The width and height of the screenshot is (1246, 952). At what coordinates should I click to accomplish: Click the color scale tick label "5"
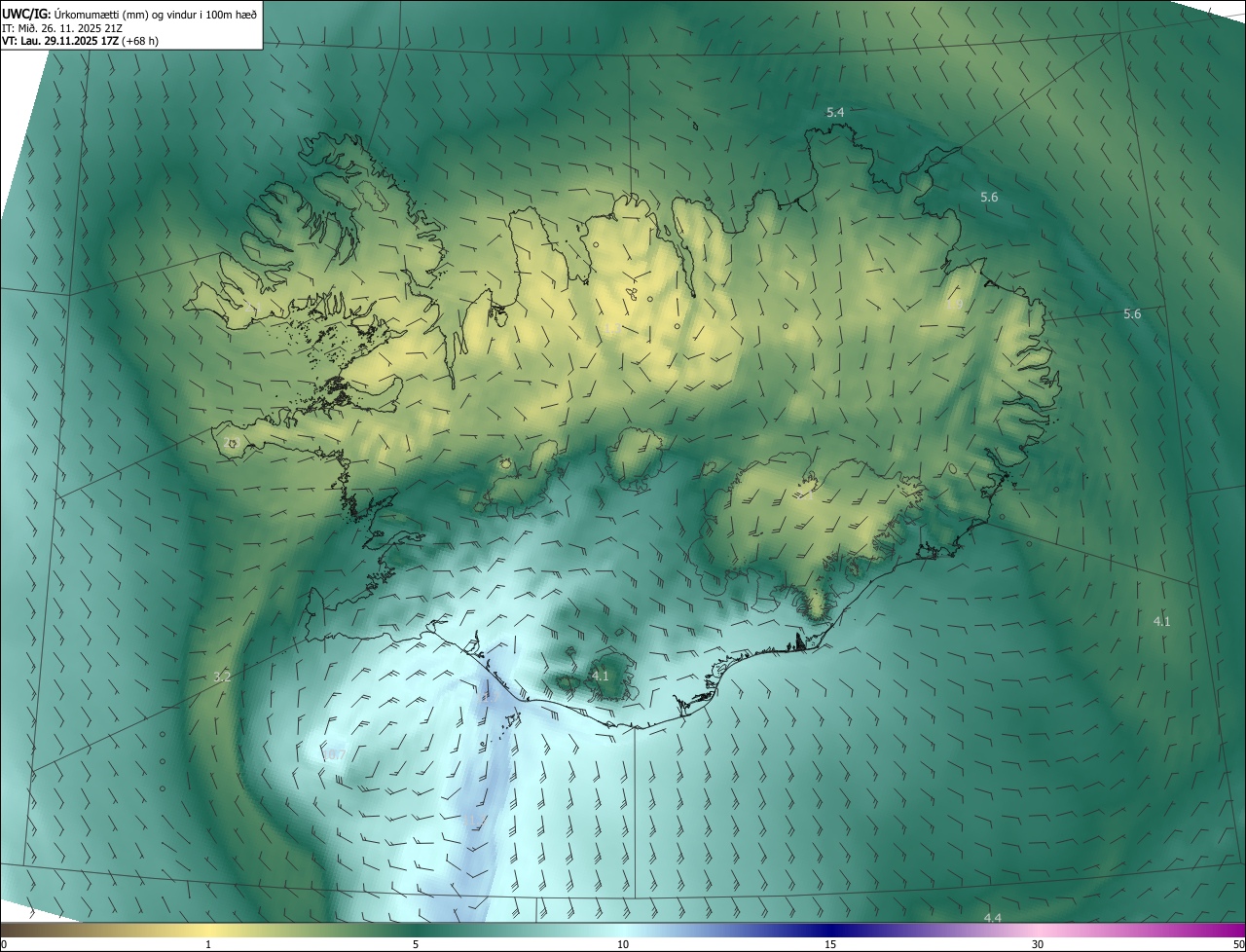click(416, 945)
